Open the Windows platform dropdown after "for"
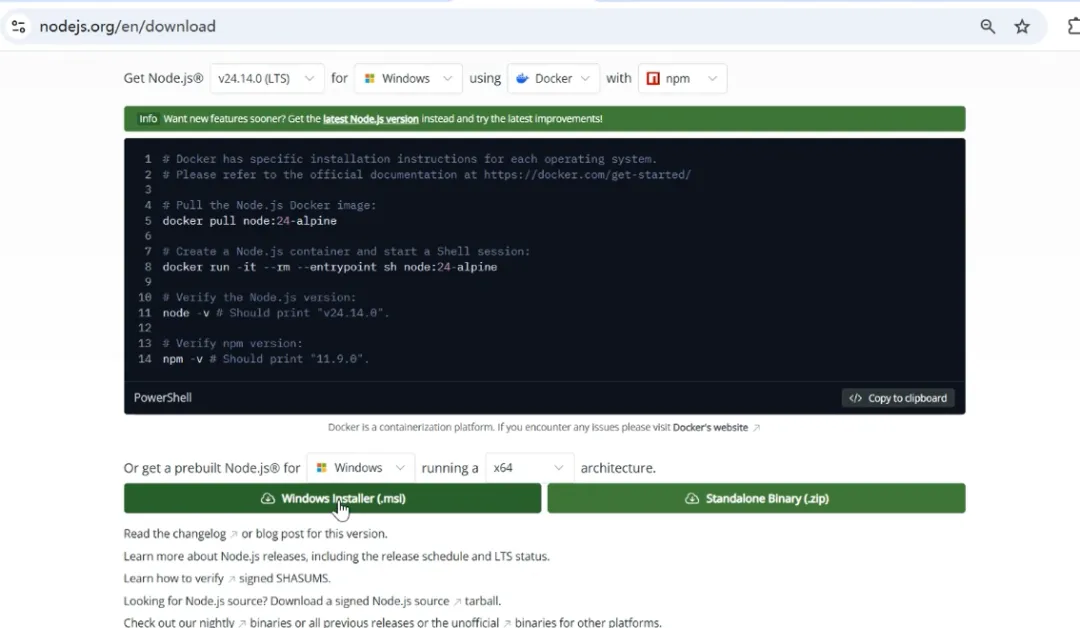The image size is (1080, 628). [x=408, y=78]
